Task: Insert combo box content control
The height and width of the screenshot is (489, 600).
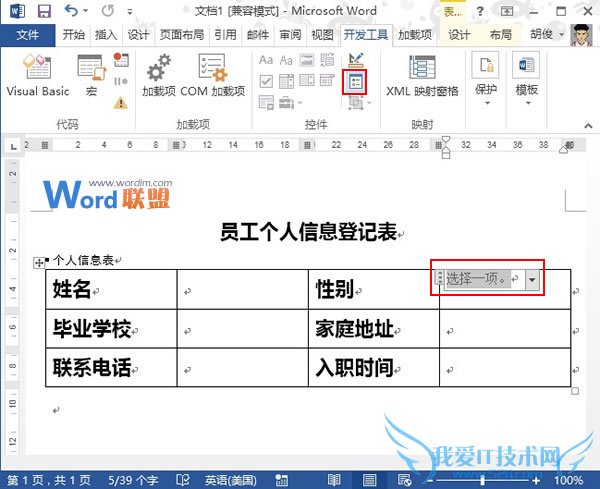Action: [x=286, y=81]
